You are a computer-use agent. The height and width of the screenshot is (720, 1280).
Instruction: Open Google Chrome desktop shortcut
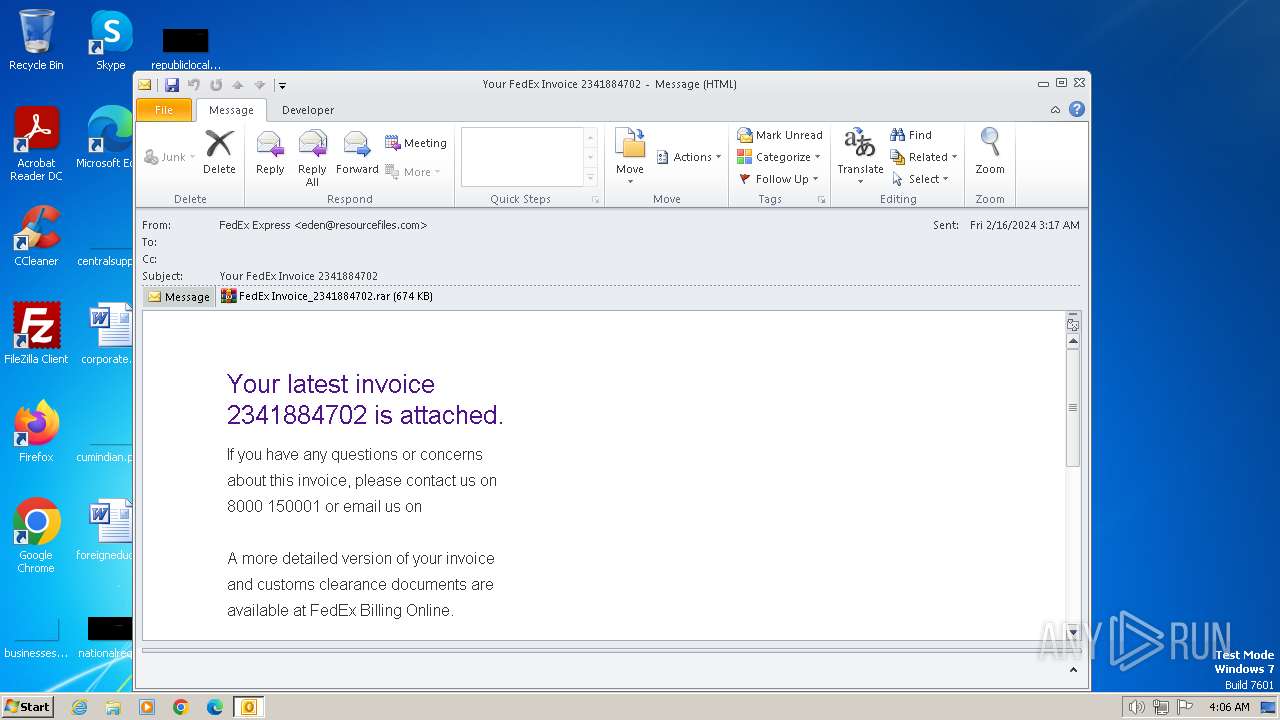coord(36,536)
